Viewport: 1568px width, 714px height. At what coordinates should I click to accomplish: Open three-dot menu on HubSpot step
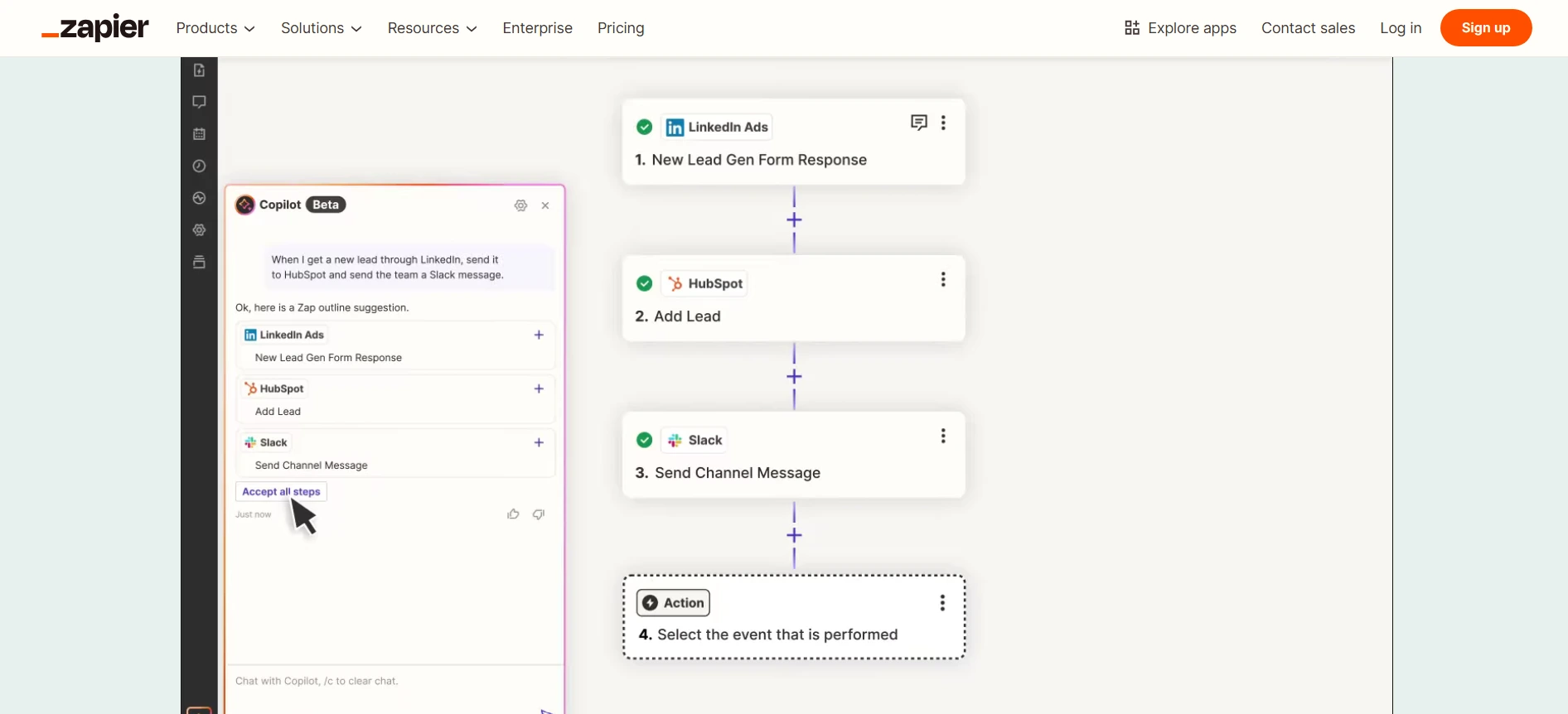943,279
